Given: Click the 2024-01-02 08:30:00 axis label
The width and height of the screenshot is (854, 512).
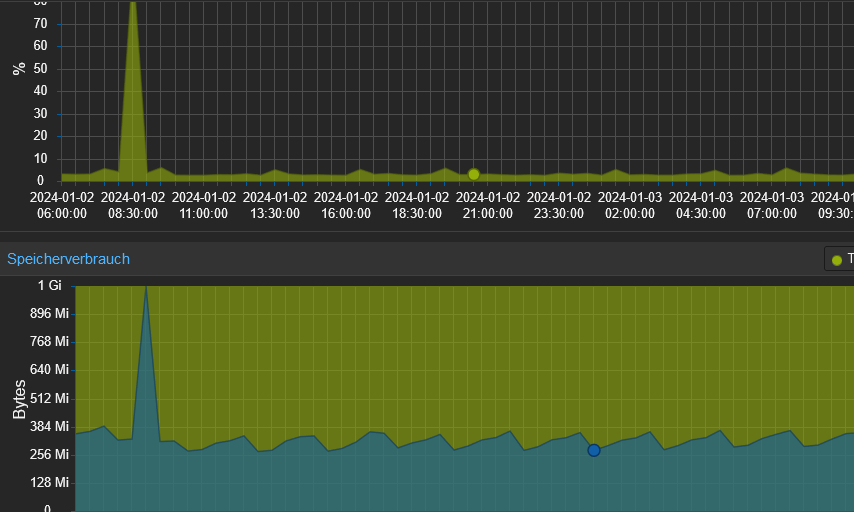Looking at the screenshot, I should 133,205.
